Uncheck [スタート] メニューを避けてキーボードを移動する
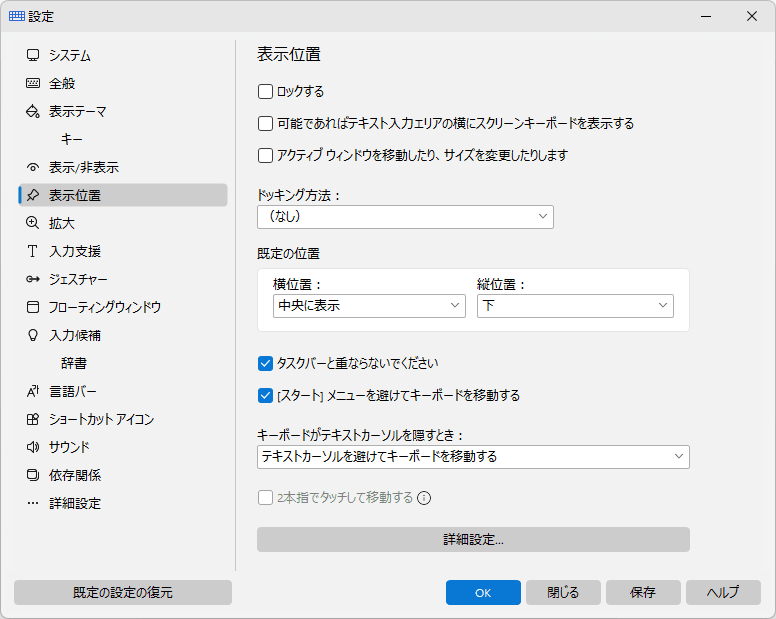Screen dimensions: 776x619 pyautogui.click(x=265, y=396)
